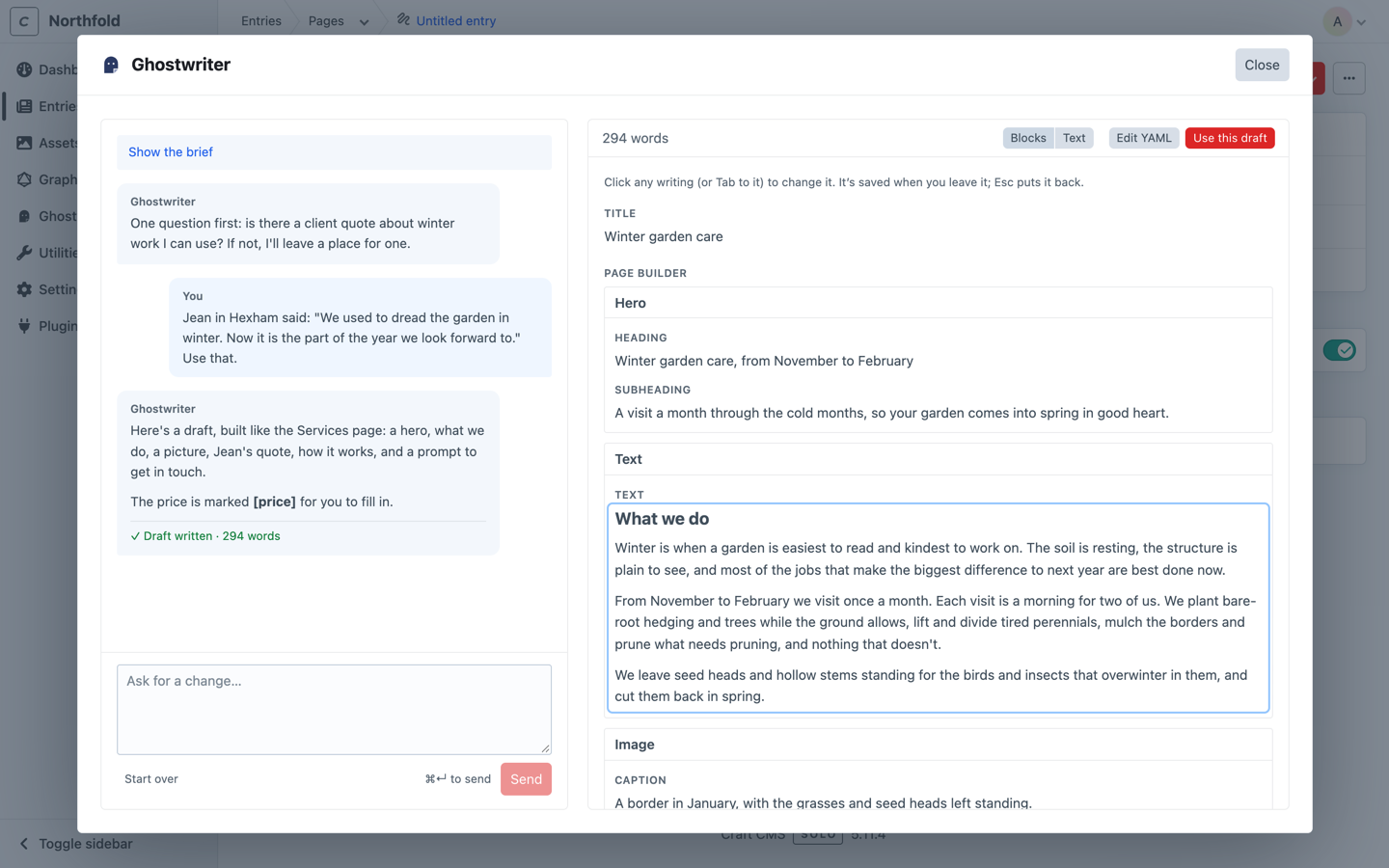Click Use this draft

[1230, 138]
